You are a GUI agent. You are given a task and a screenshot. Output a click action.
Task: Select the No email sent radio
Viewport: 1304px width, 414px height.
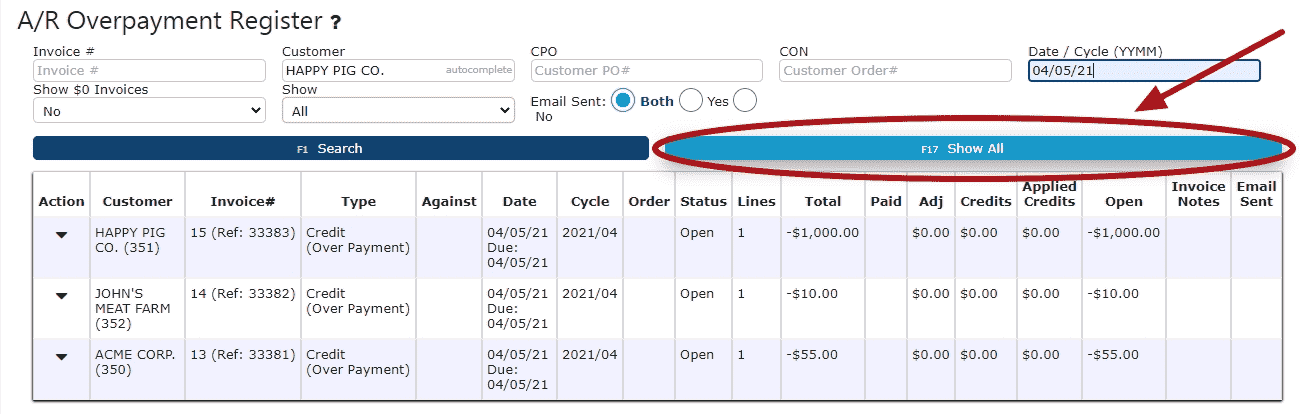click(745, 100)
